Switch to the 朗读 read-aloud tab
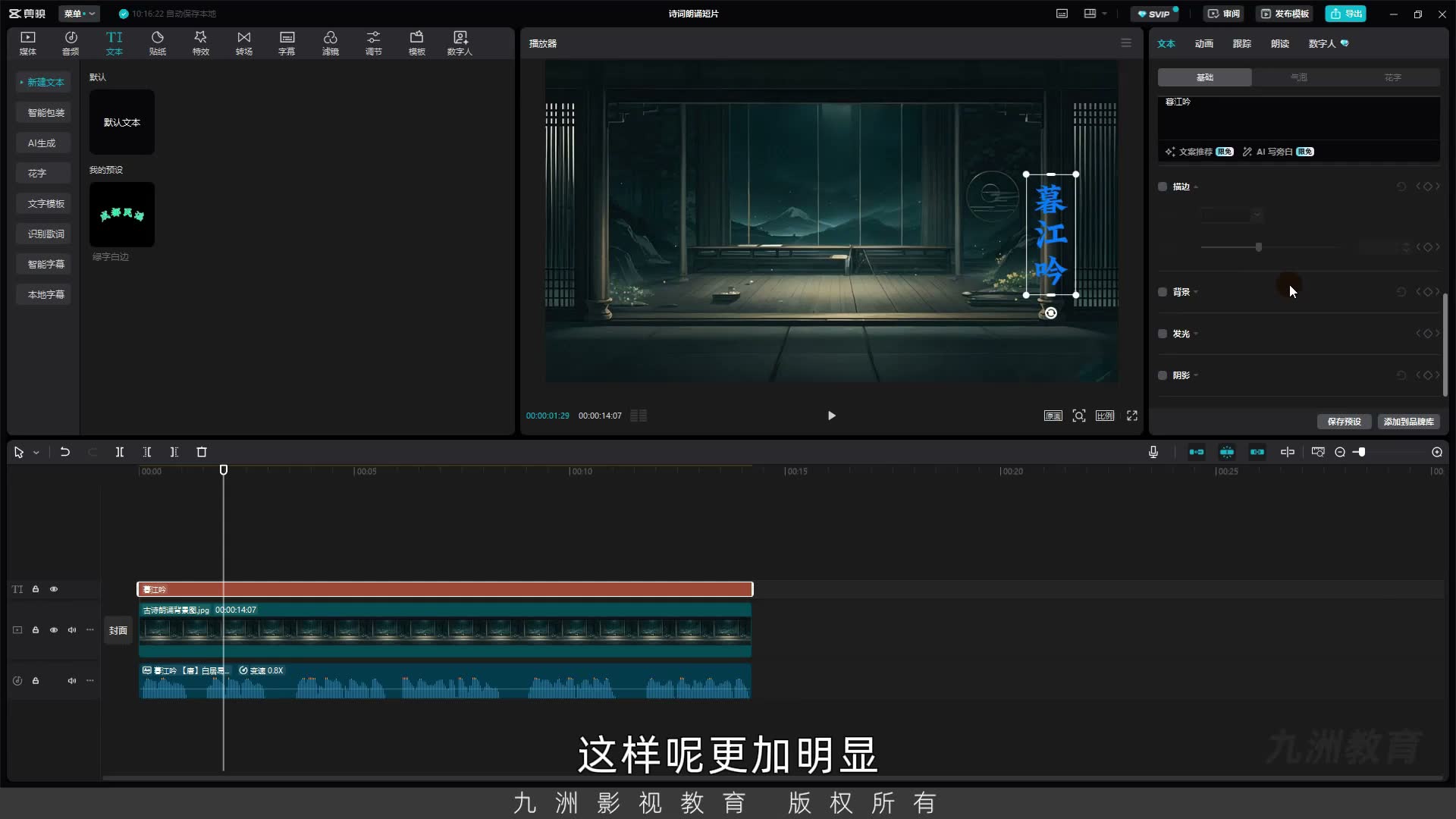The height and width of the screenshot is (819, 1456). pyautogui.click(x=1280, y=44)
